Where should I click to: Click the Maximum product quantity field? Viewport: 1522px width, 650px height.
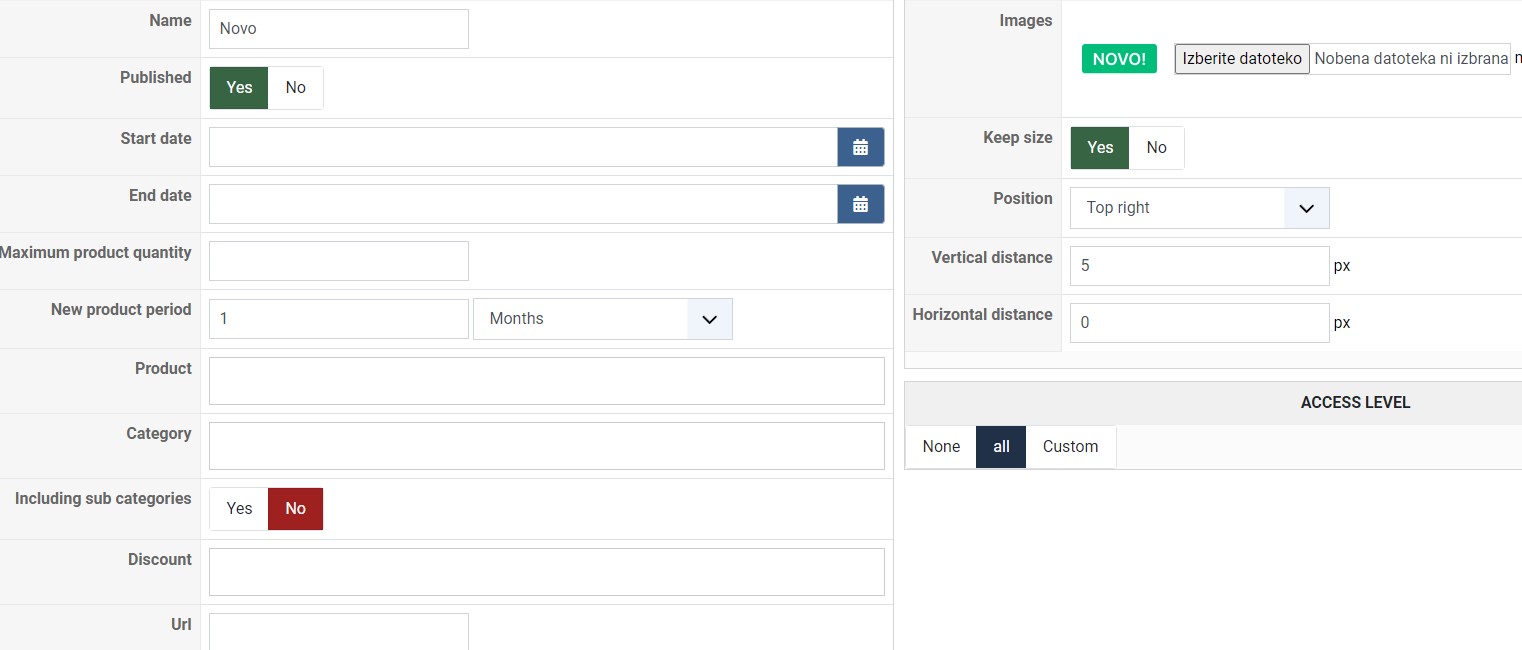tap(338, 261)
